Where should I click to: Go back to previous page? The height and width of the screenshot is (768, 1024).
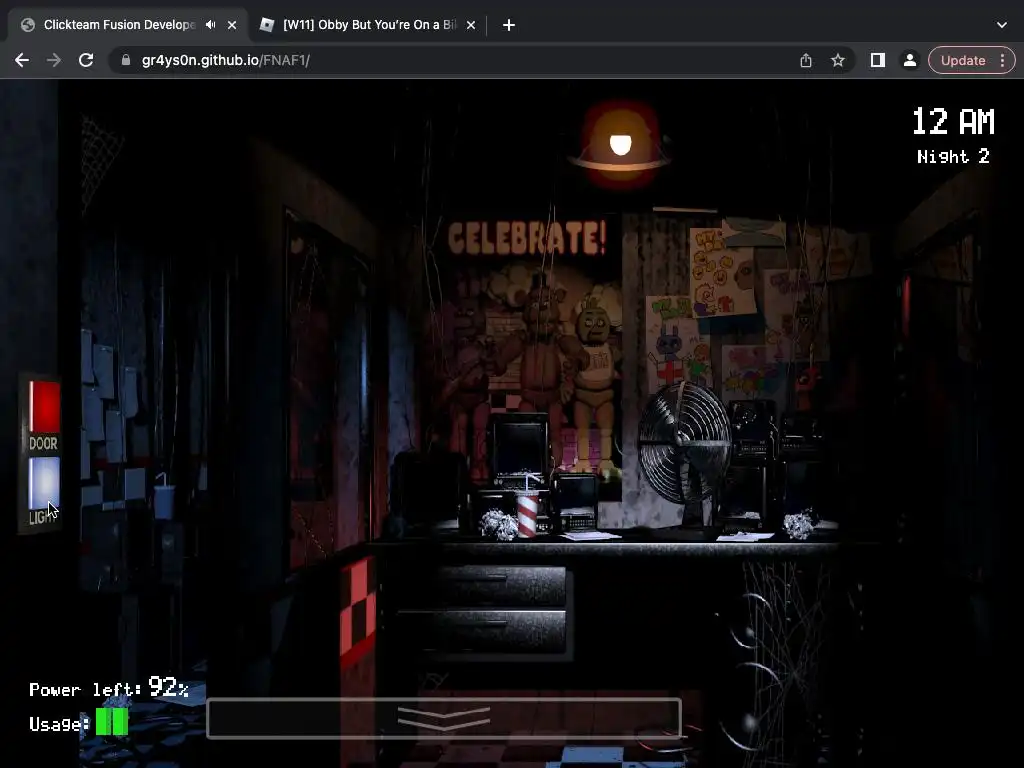pos(22,60)
